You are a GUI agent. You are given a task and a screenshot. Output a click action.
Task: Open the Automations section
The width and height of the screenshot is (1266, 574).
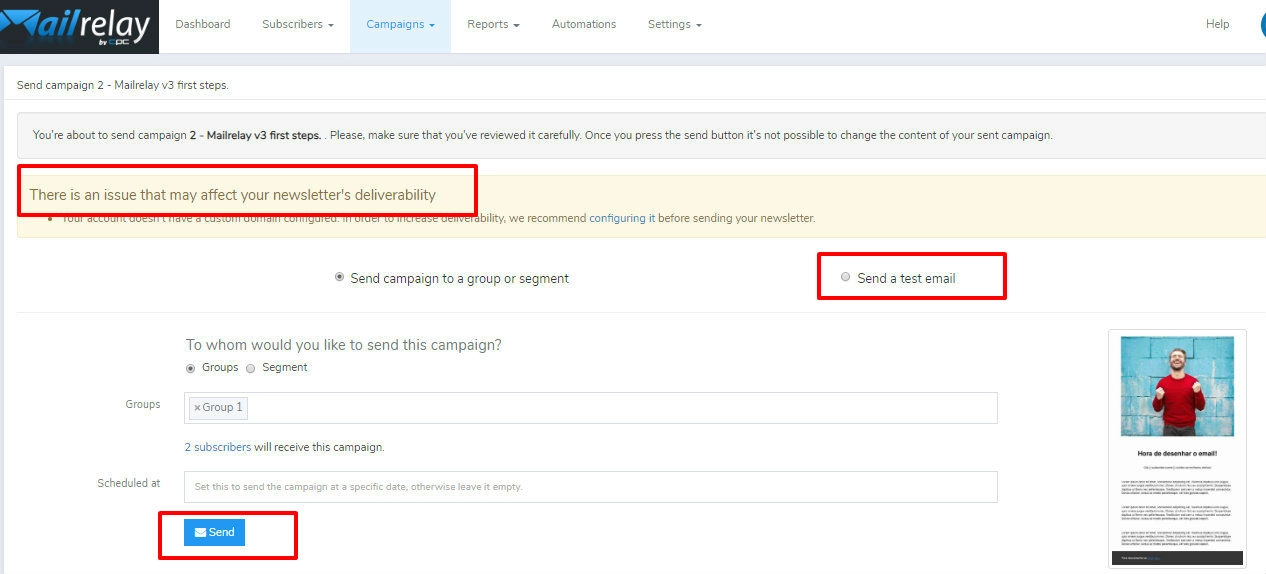pos(584,25)
